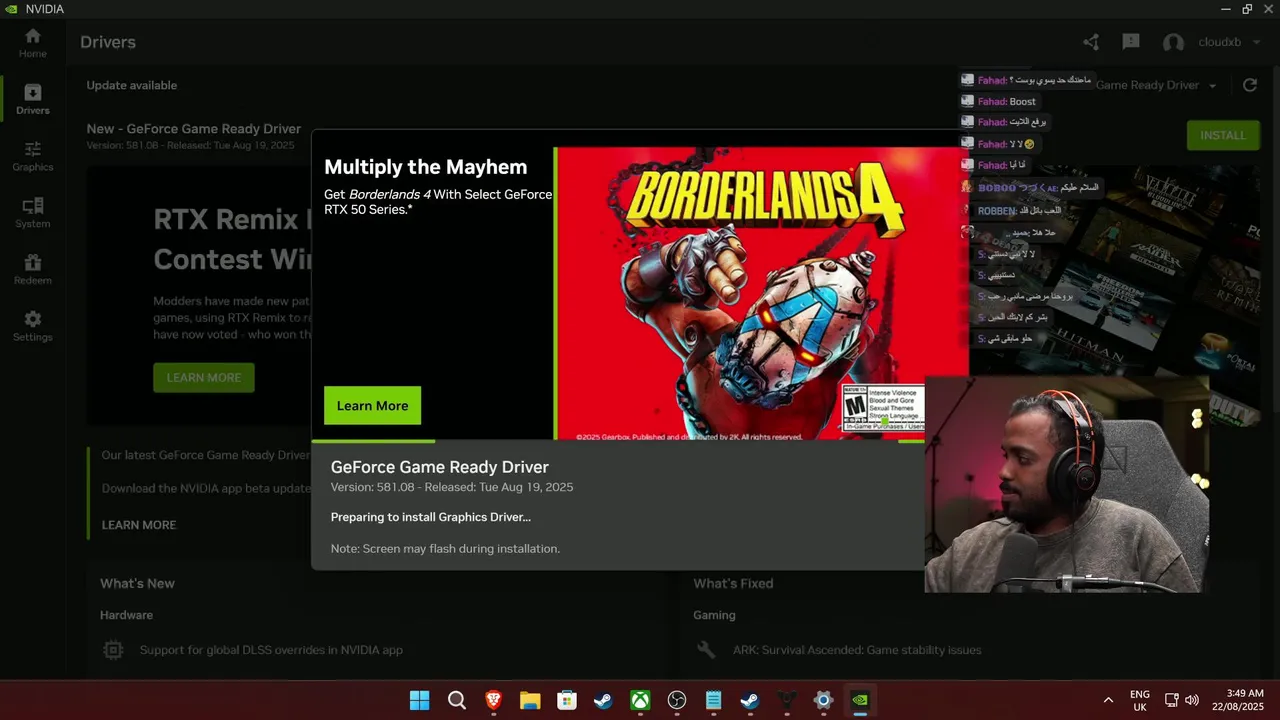Open the volume control in the tray
Image resolution: width=1280 pixels, height=720 pixels.
coord(1192,700)
